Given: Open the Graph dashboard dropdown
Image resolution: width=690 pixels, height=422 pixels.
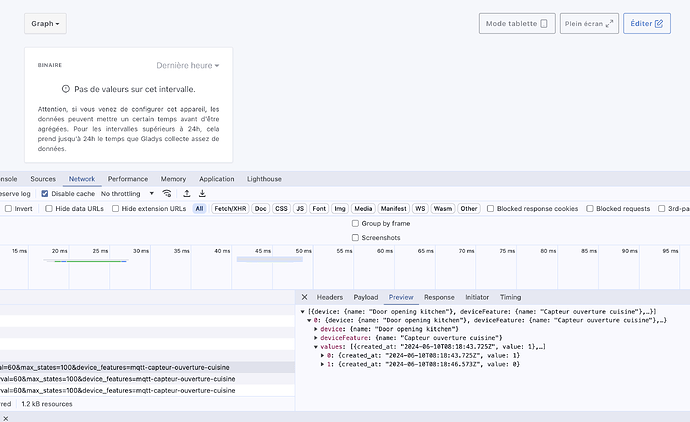Looking at the screenshot, I should click(45, 24).
